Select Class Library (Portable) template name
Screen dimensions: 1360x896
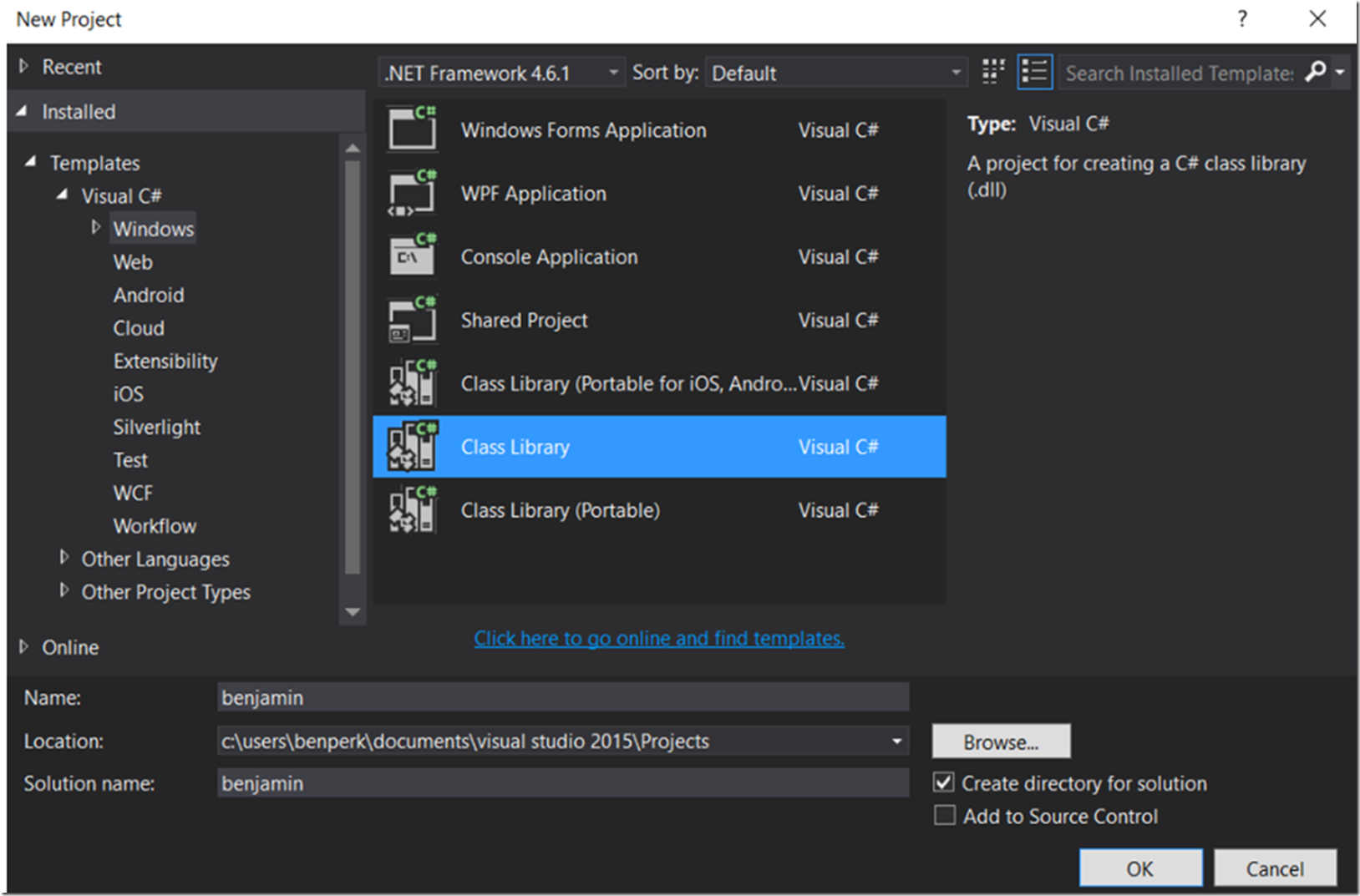[561, 510]
